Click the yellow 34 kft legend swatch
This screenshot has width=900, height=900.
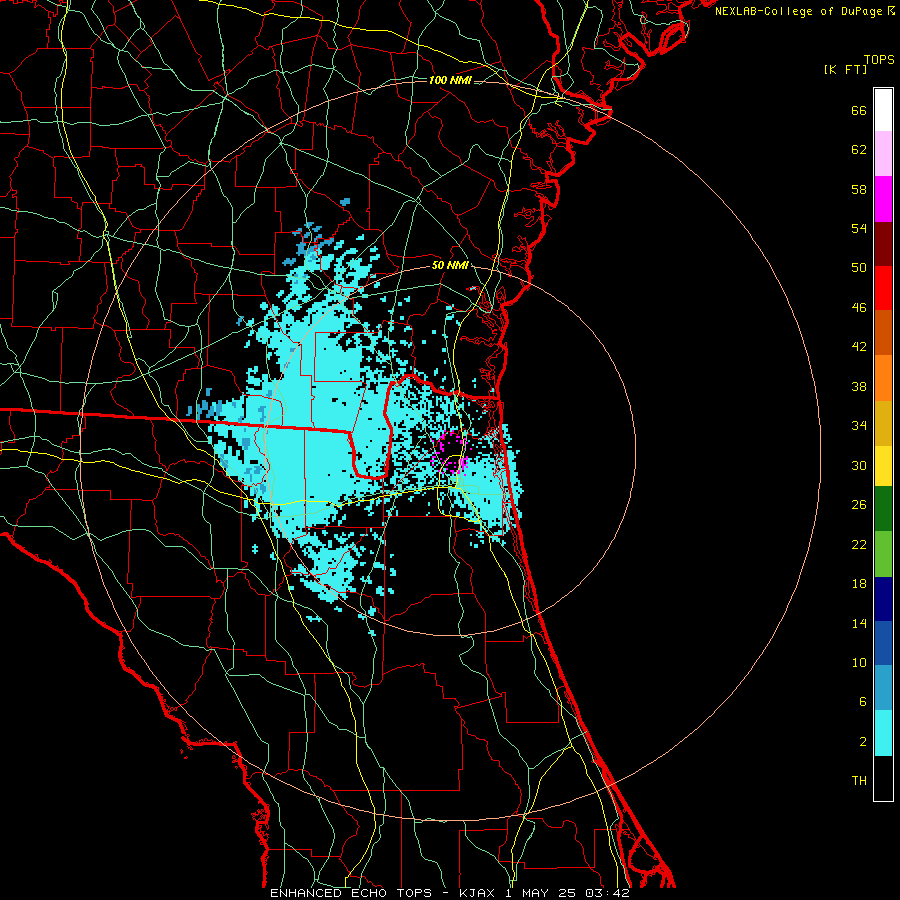tap(883, 466)
